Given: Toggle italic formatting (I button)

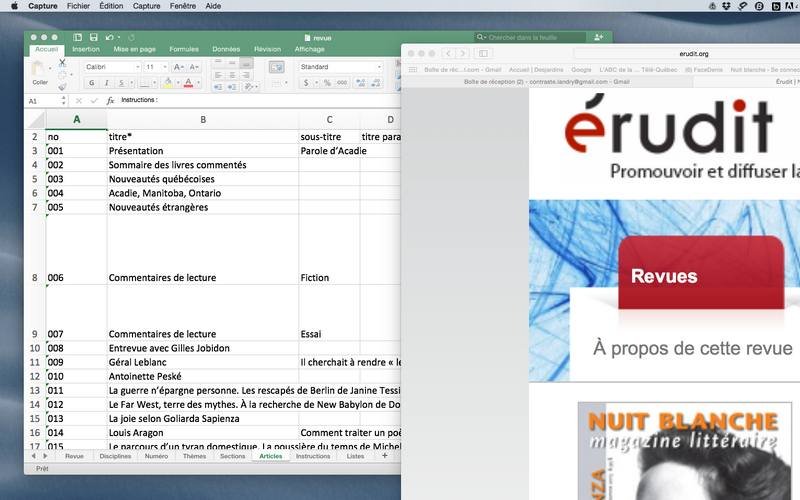Looking at the screenshot, I should tap(105, 83).
